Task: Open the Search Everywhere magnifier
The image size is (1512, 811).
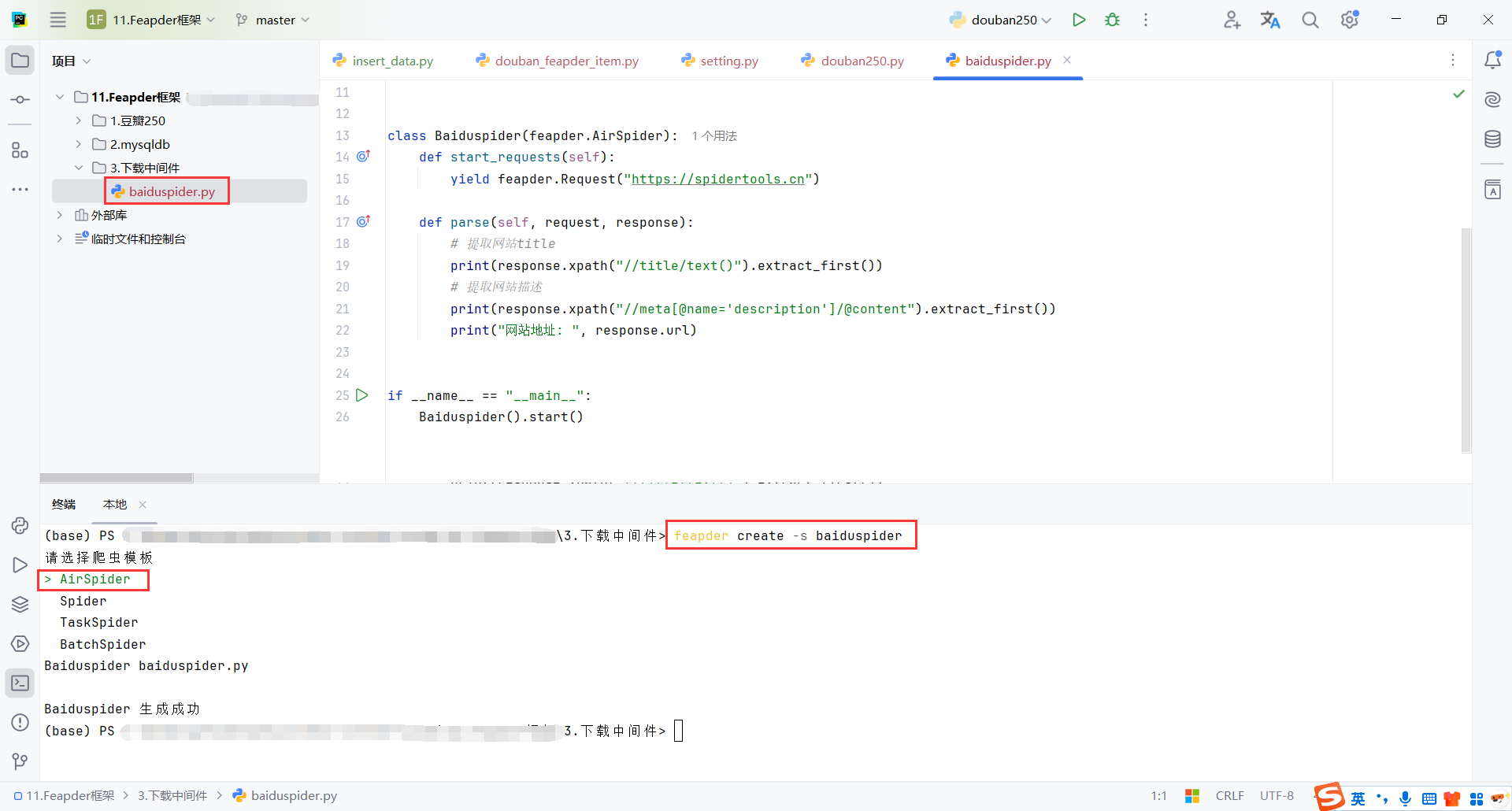Action: pos(1310,20)
